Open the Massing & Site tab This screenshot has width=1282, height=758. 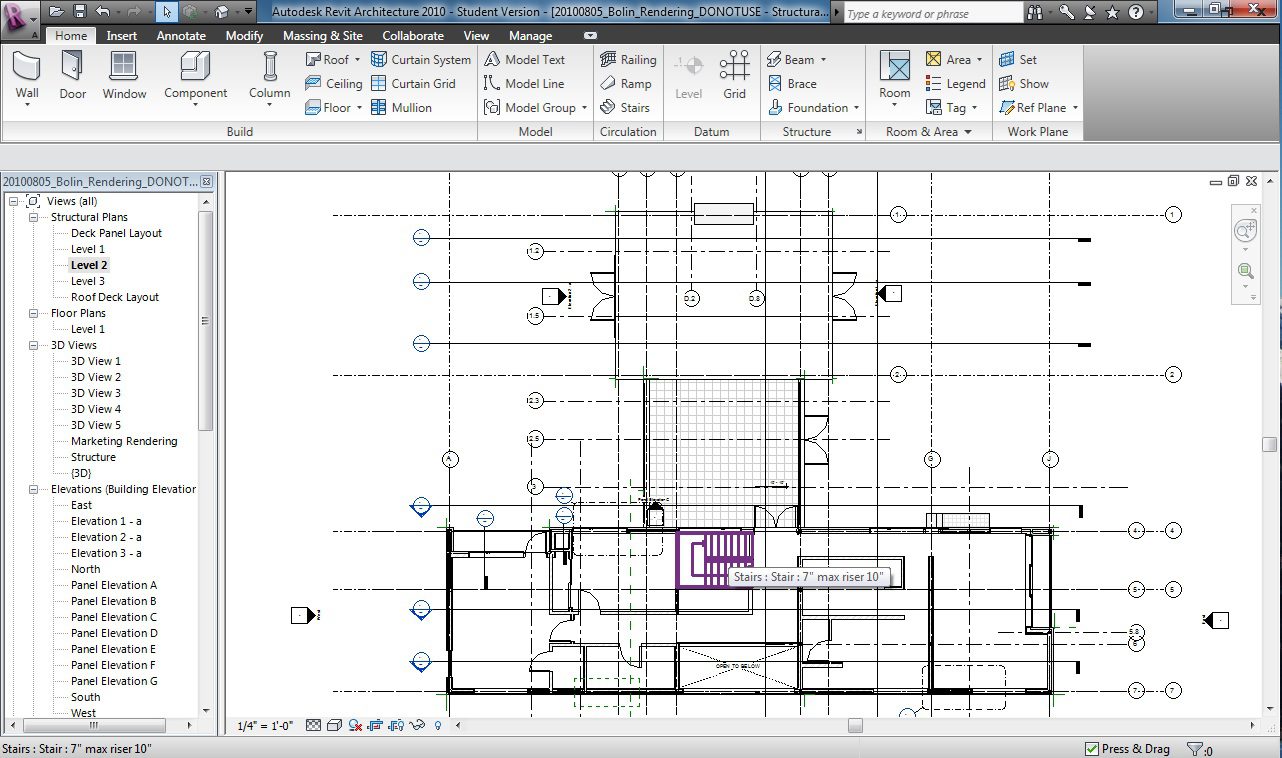(322, 36)
